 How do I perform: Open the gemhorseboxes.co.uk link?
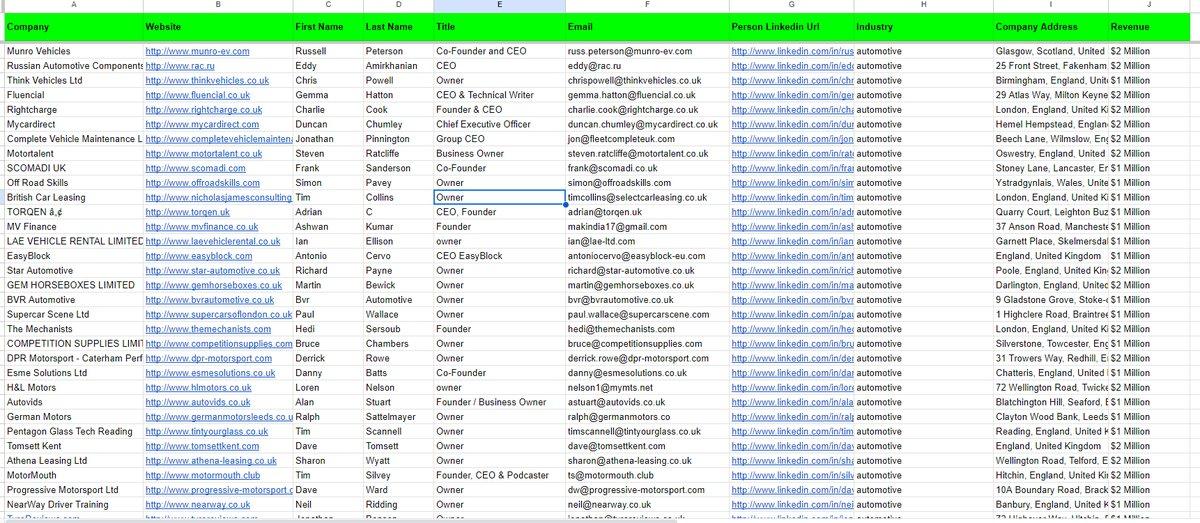(213, 285)
